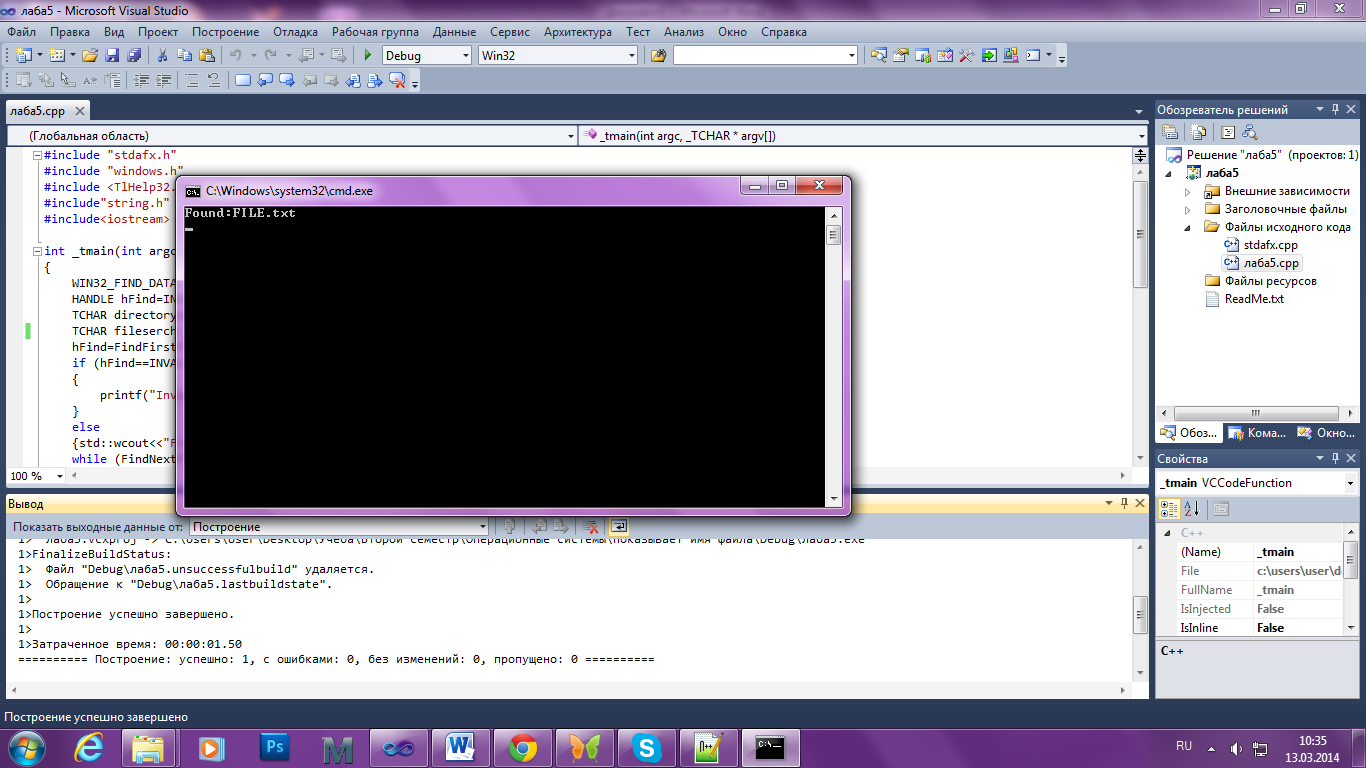The width and height of the screenshot is (1366, 768).
Task: Click the Properties icon in Solution Explorer toolbar
Action: click(1170, 132)
